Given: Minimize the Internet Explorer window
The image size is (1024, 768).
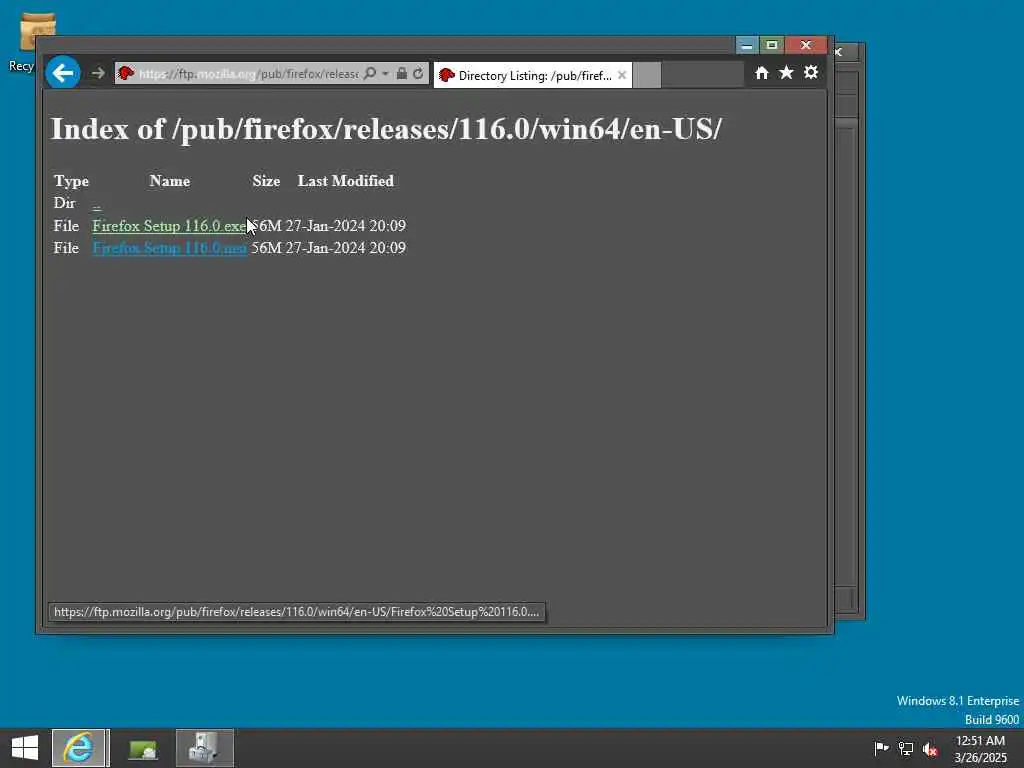Looking at the screenshot, I should 747,45.
